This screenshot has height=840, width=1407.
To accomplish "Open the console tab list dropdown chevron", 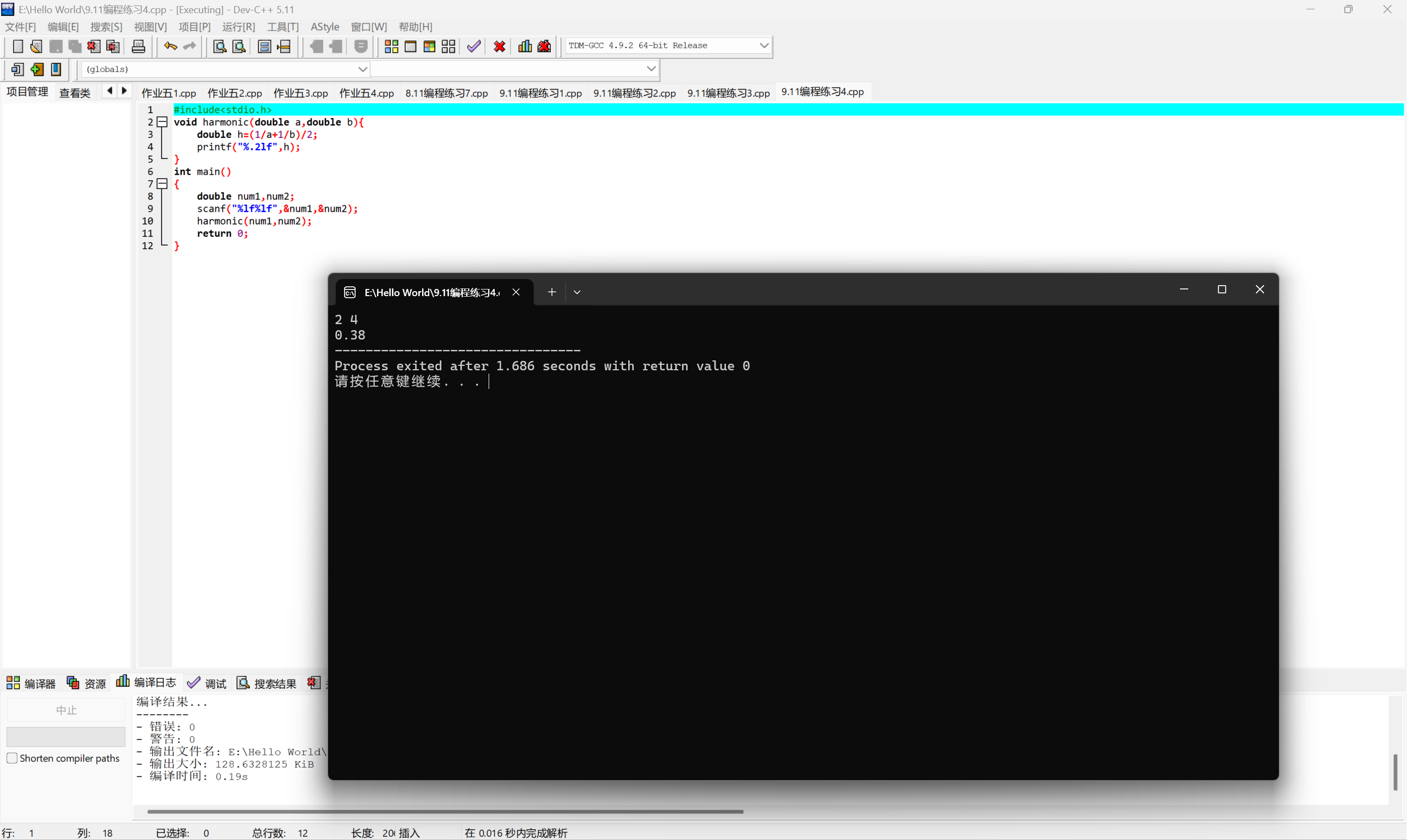I will pyautogui.click(x=577, y=292).
